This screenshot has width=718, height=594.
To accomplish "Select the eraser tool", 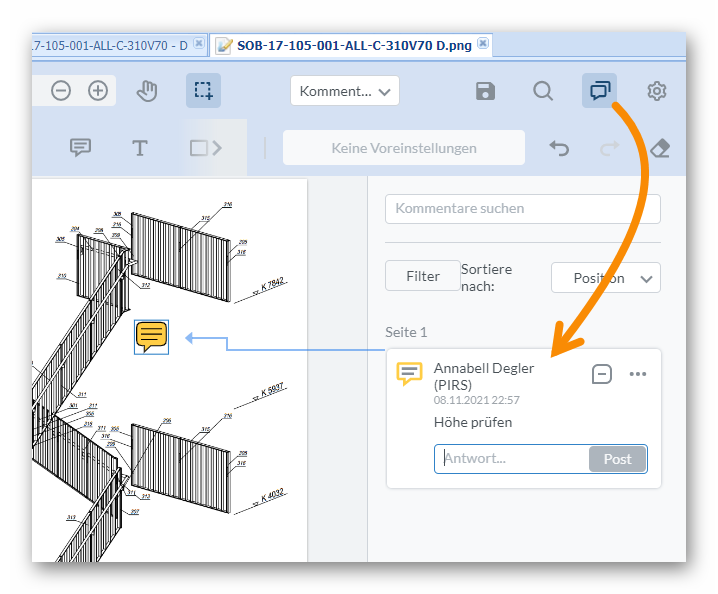I will pyautogui.click(x=659, y=148).
